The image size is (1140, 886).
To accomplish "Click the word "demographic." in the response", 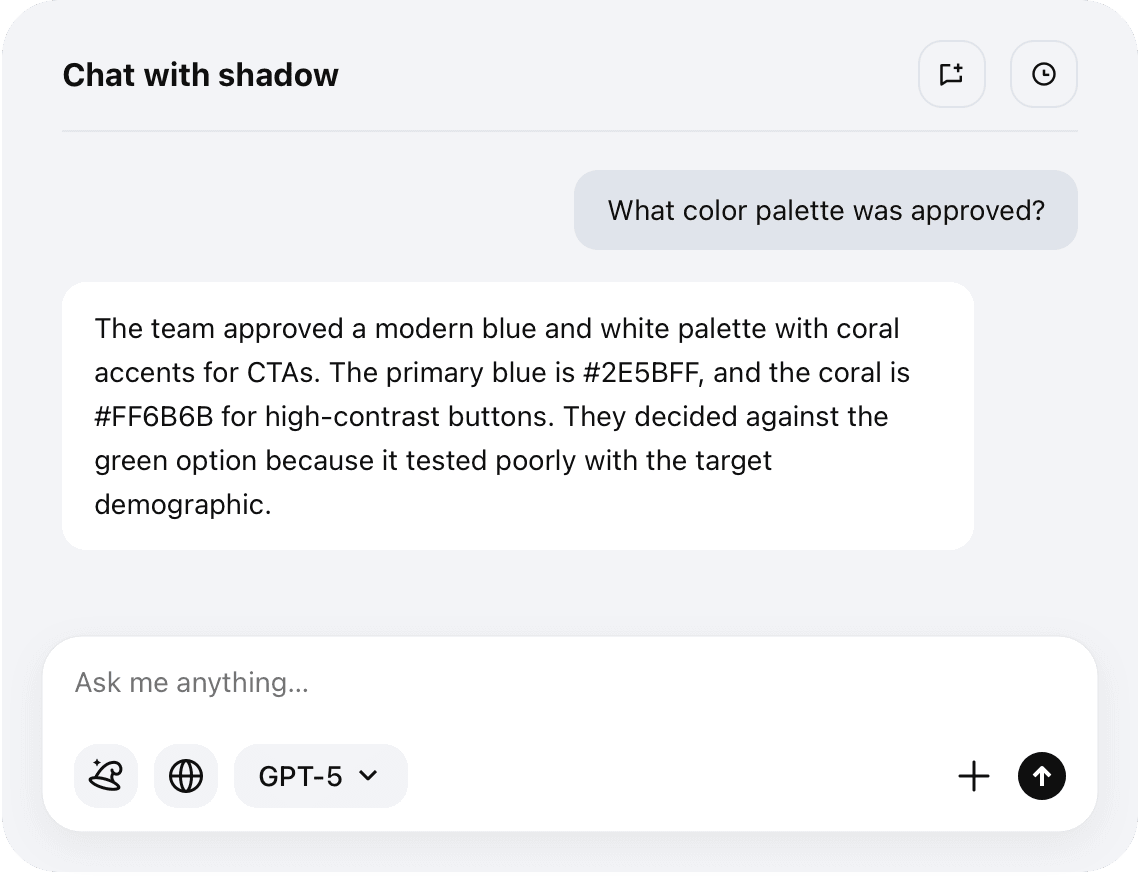I will 183,504.
